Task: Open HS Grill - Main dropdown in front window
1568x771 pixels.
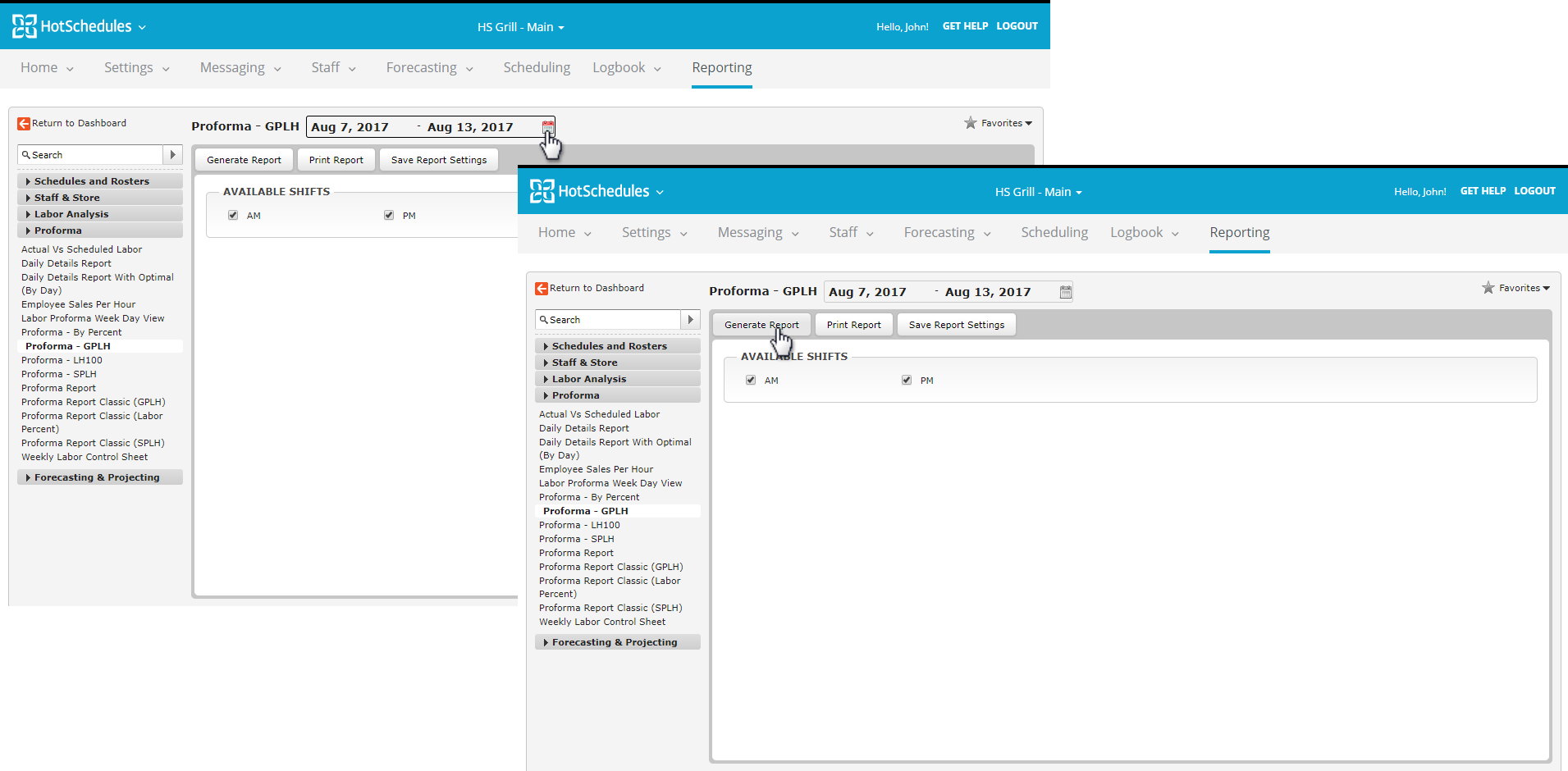Action: (1039, 192)
